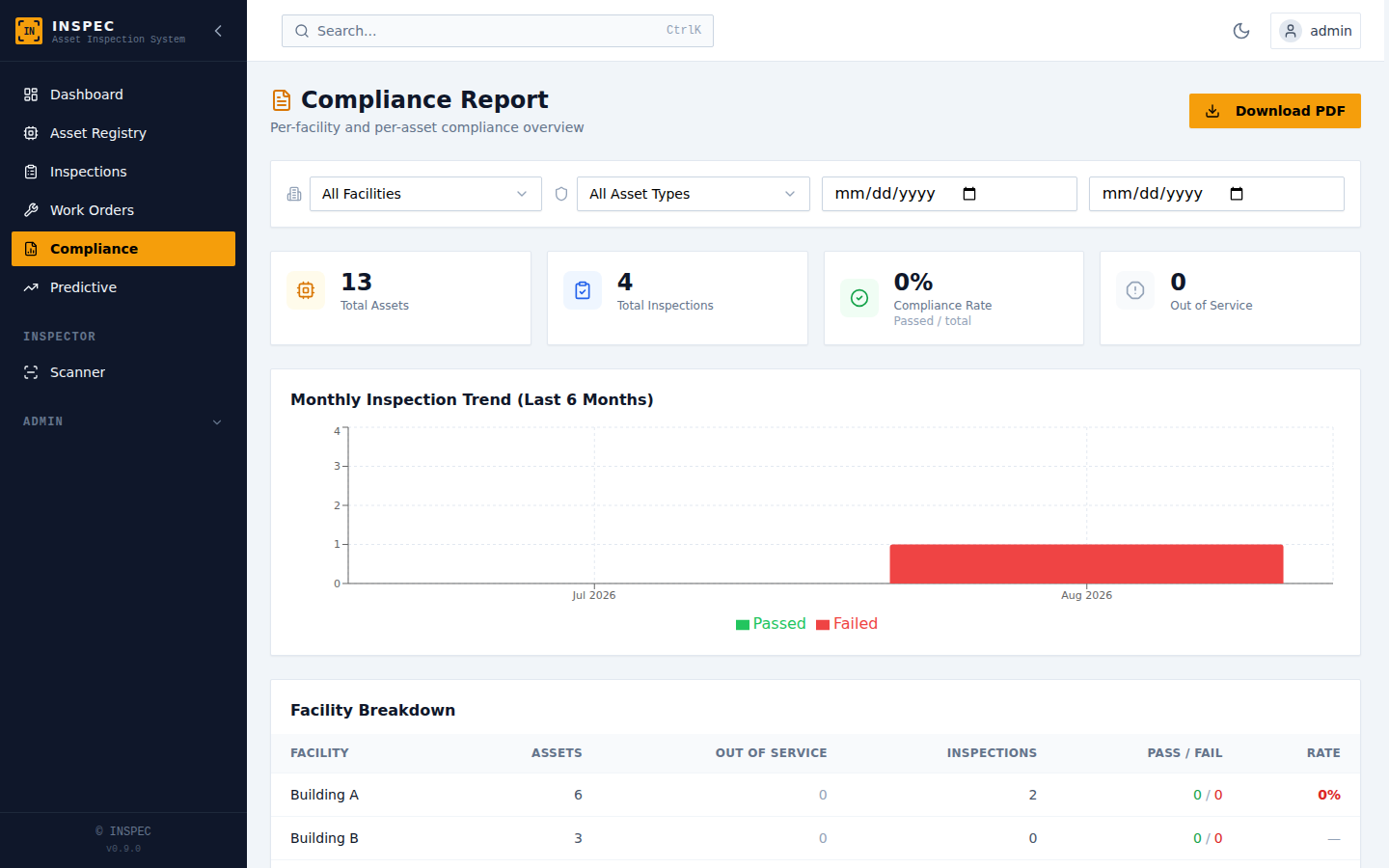Go to Asset Registry

[123, 133]
